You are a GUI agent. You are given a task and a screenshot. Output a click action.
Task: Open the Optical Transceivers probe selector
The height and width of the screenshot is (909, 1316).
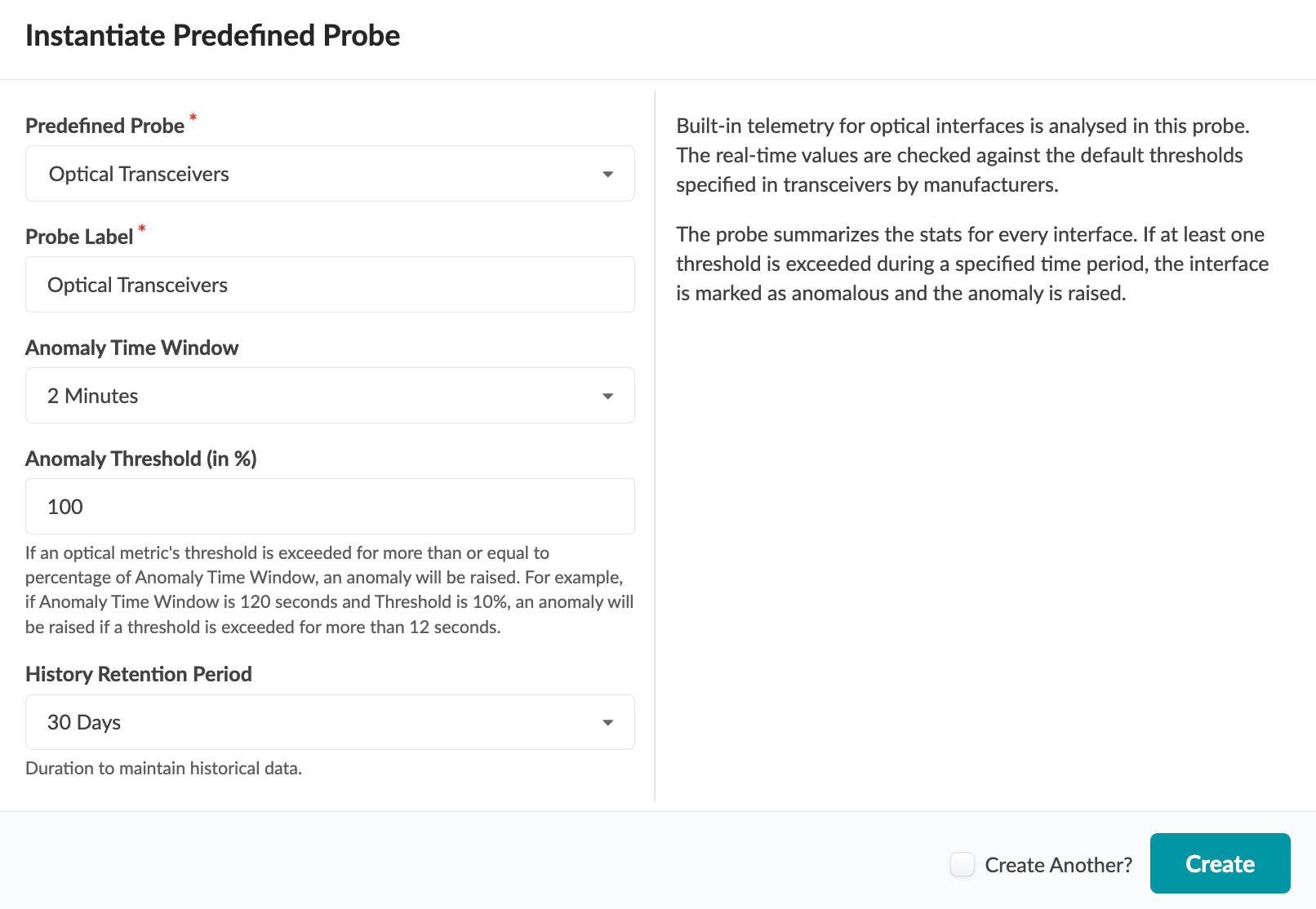(330, 174)
